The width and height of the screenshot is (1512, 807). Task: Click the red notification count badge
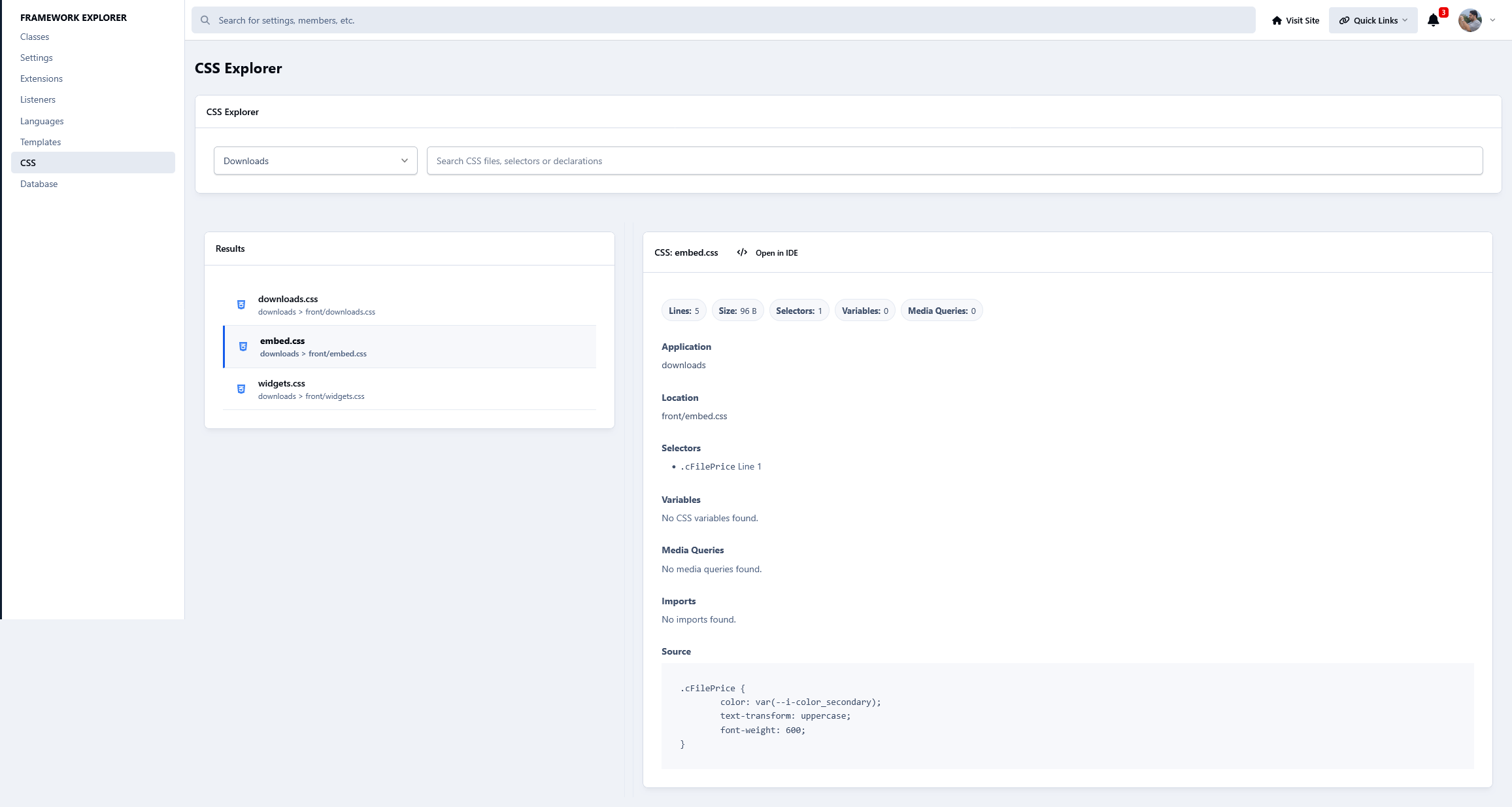coord(1443,12)
